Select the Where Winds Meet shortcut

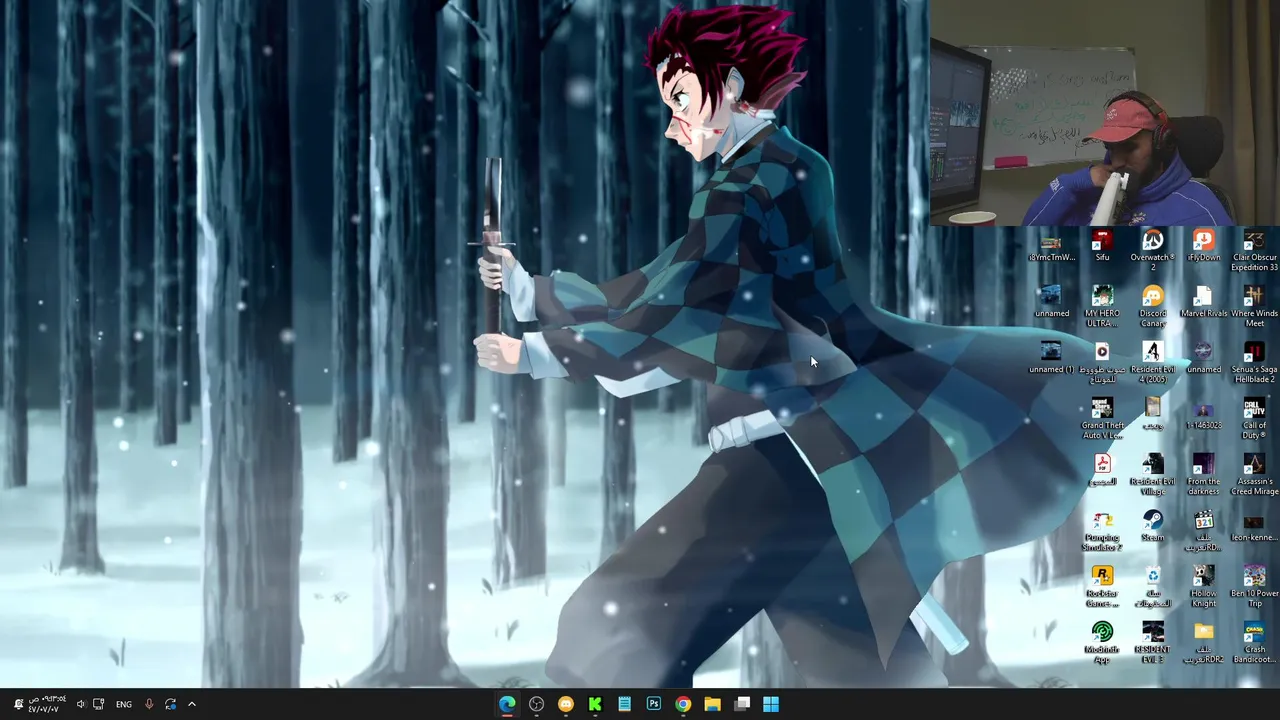(1254, 306)
